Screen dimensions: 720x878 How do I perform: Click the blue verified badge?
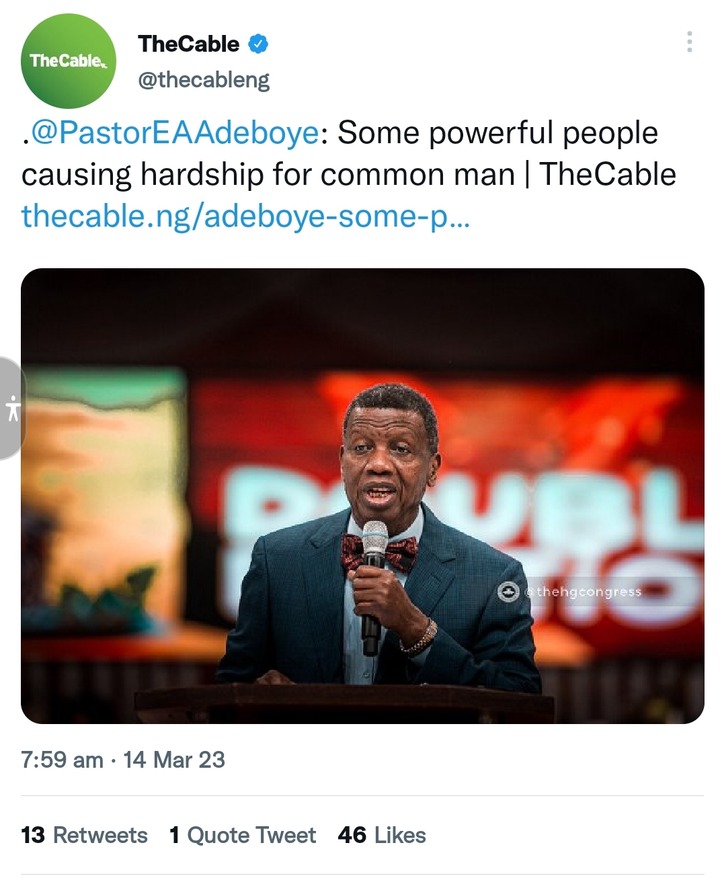click(x=258, y=44)
